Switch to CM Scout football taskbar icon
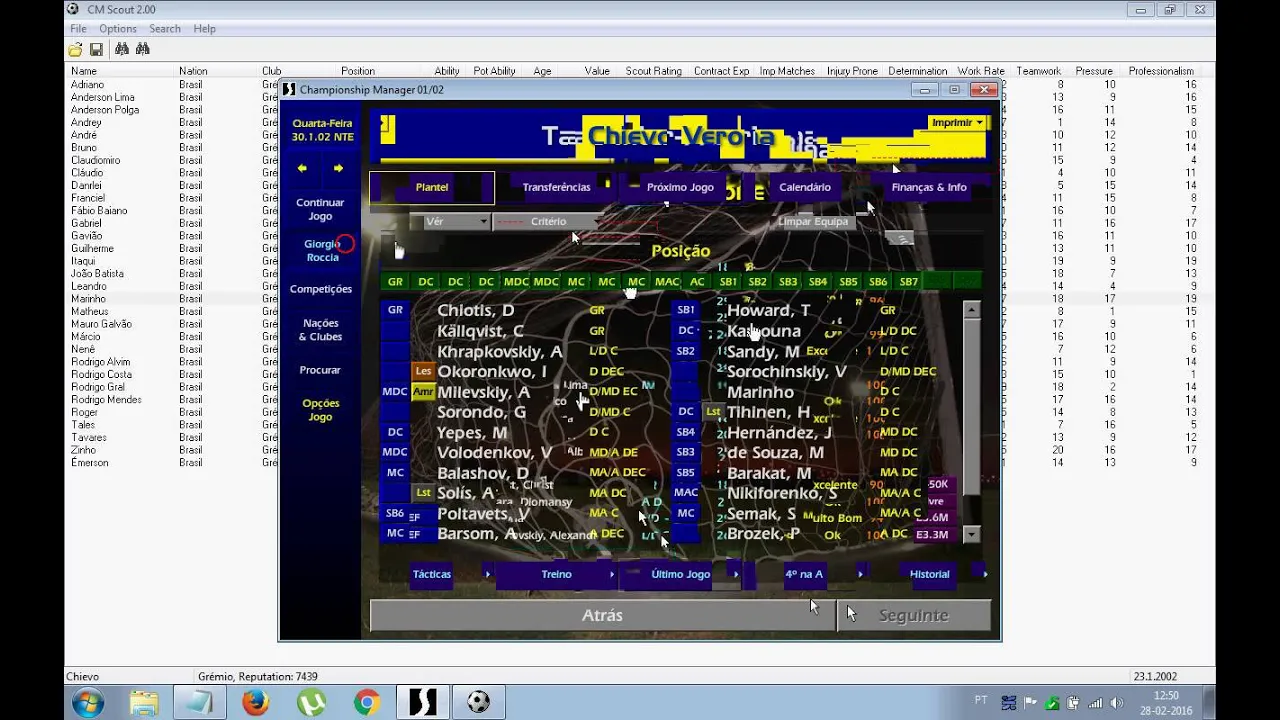The image size is (1280, 720). tap(479, 702)
